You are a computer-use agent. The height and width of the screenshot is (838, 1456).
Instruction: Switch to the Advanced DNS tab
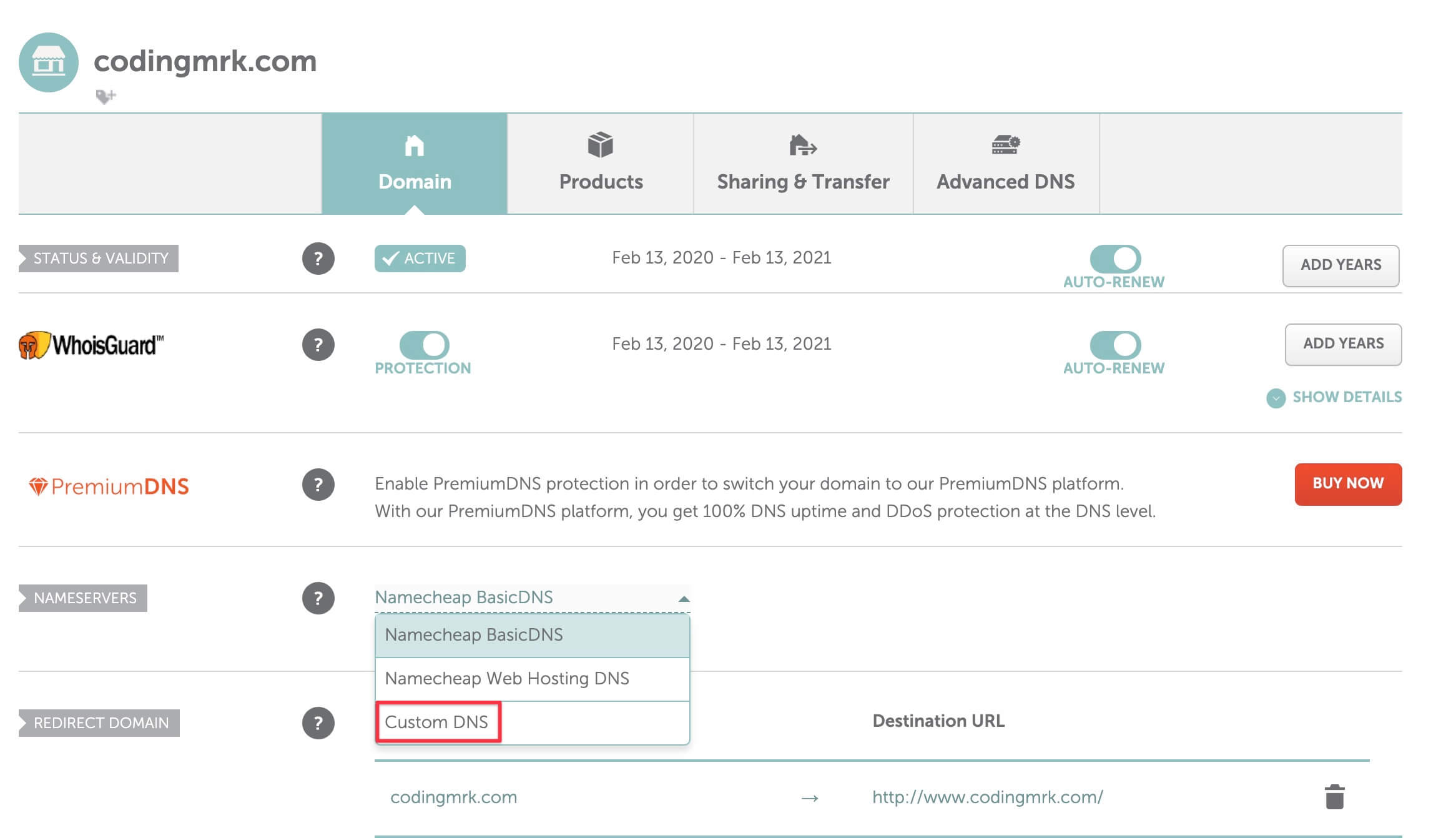click(1006, 164)
